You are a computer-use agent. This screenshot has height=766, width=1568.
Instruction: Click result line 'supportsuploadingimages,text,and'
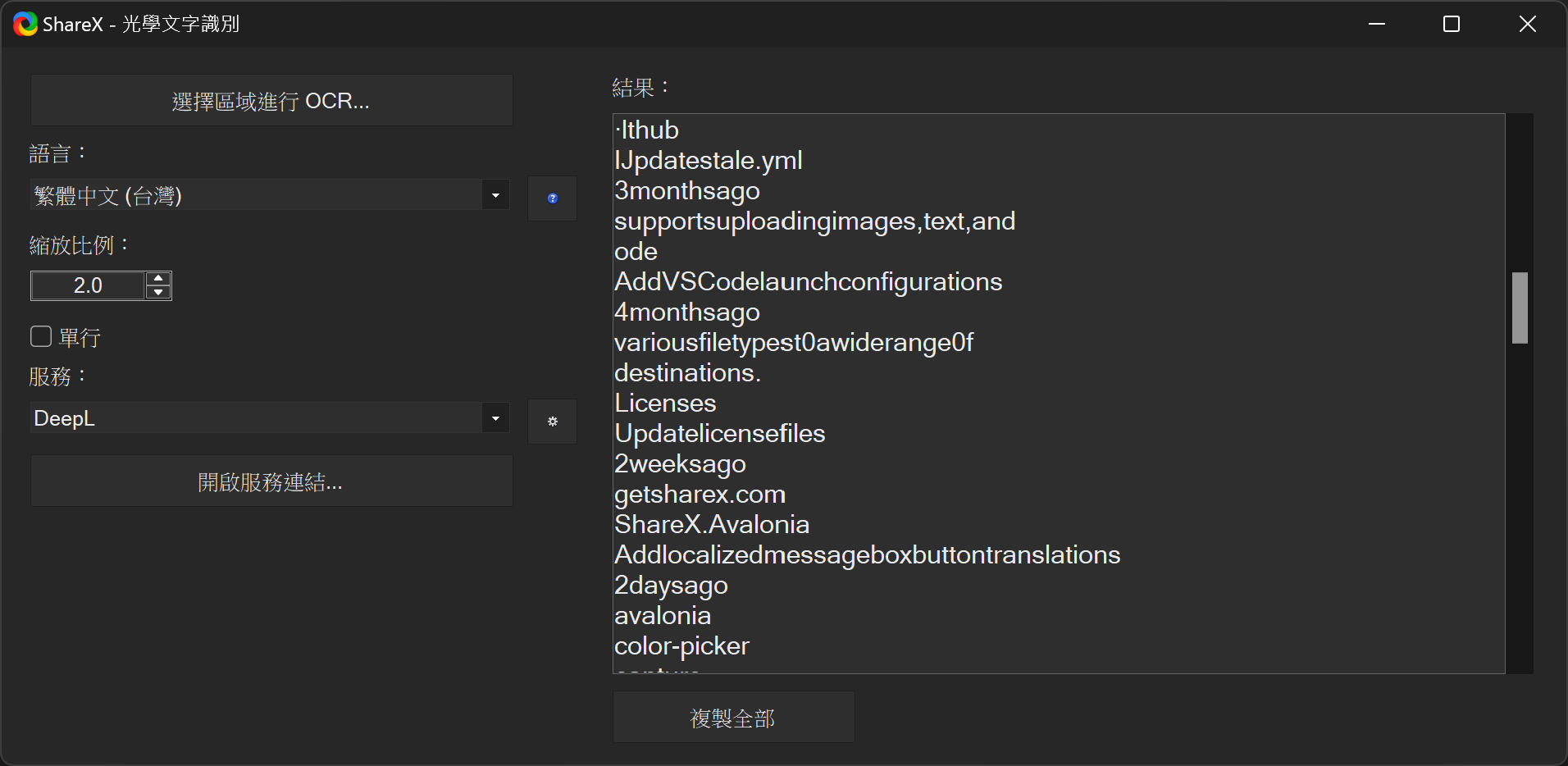(815, 221)
